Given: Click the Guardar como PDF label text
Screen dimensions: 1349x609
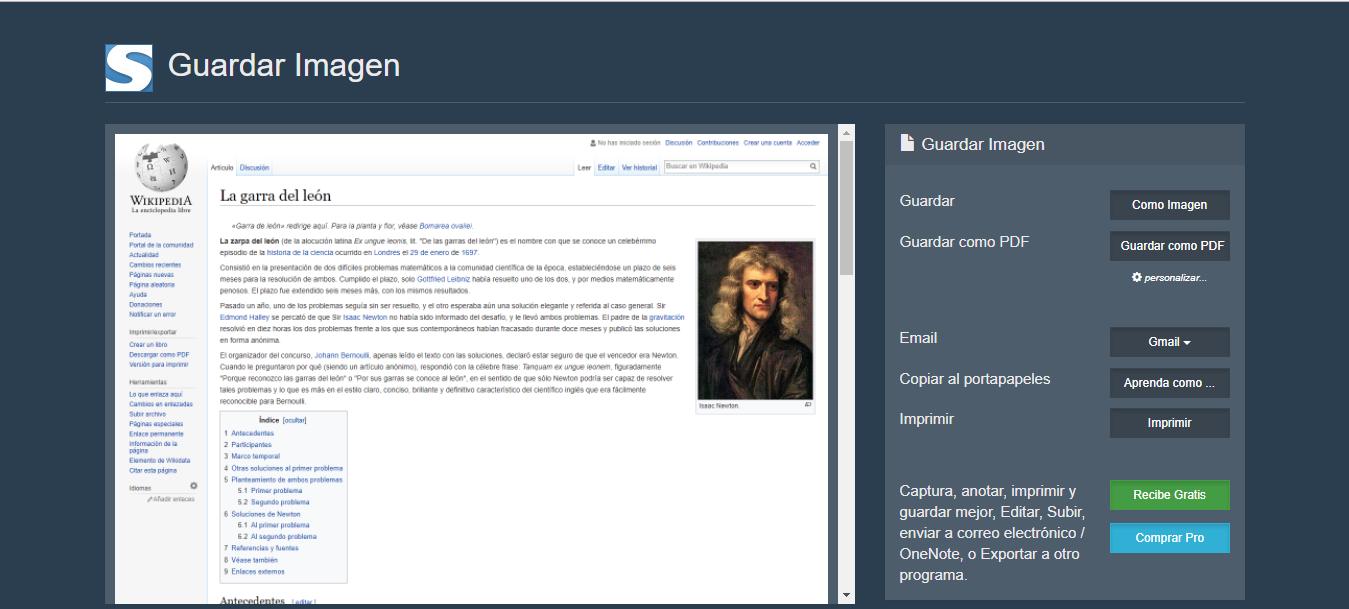Looking at the screenshot, I should click(964, 242).
